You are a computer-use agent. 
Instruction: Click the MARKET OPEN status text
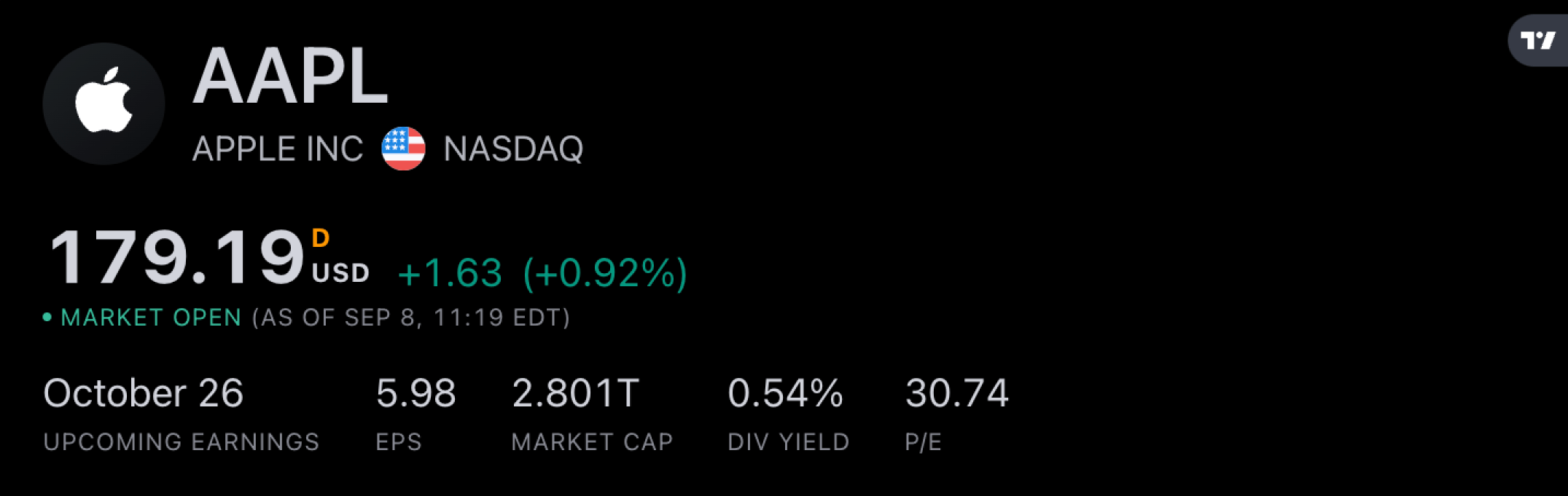(151, 318)
